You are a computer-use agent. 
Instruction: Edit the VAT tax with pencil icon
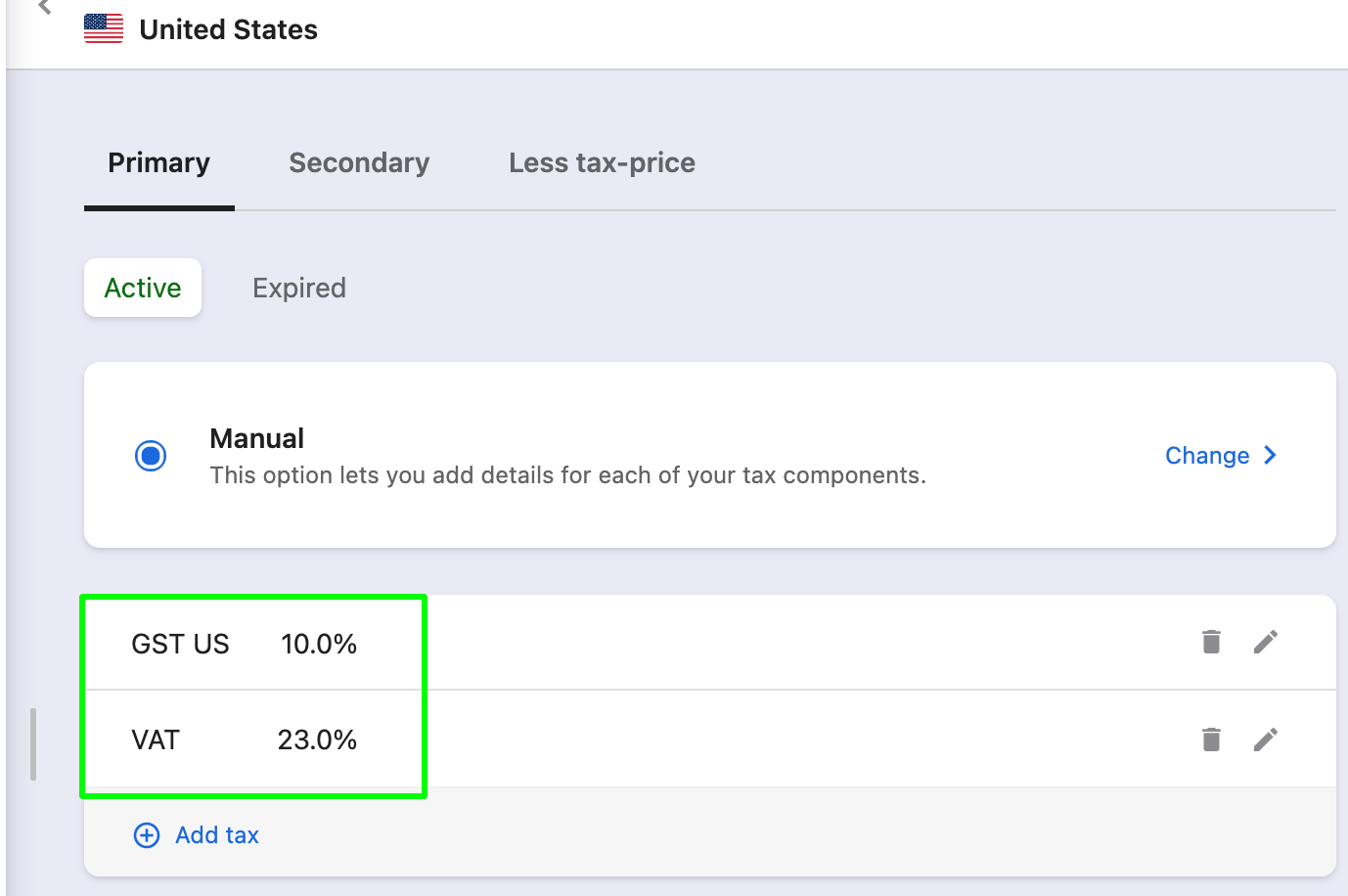[1265, 739]
